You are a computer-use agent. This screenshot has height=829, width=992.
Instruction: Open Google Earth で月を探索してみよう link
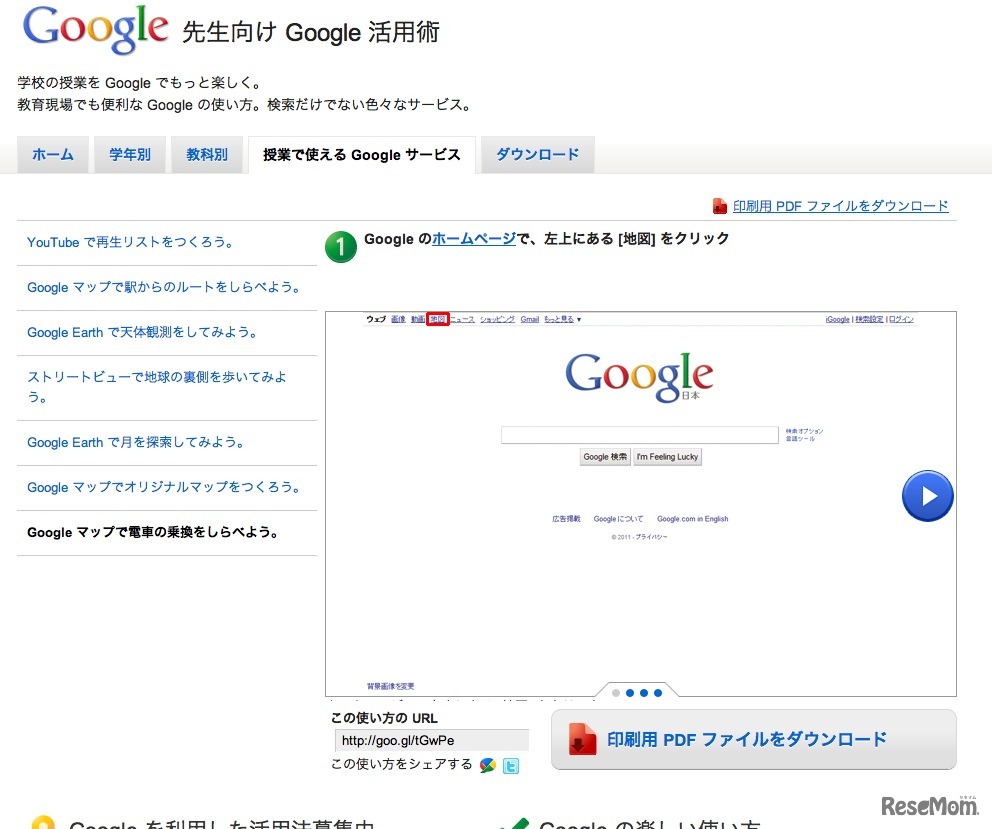pos(136,442)
